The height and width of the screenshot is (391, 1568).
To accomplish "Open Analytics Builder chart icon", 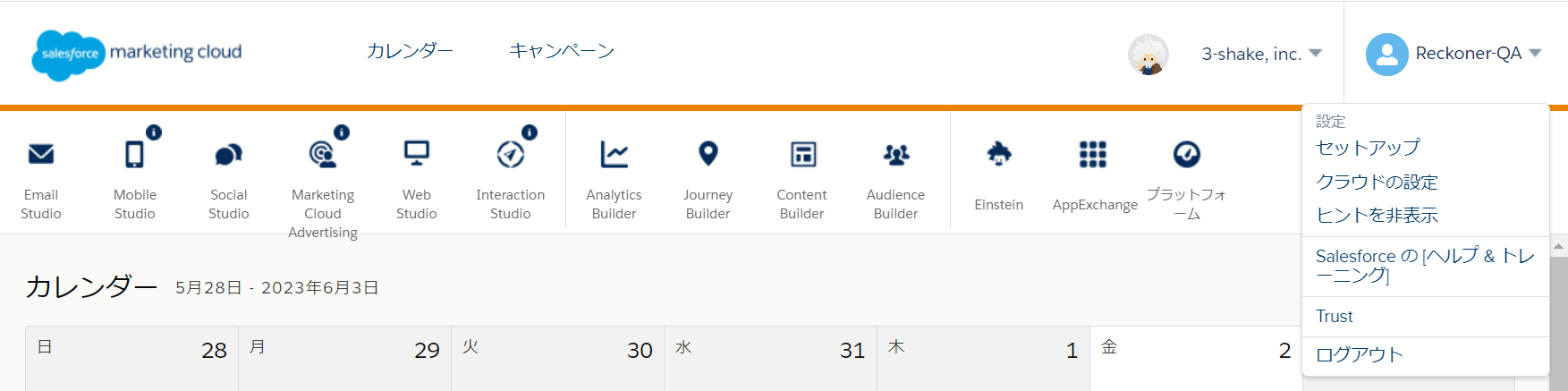I will [x=614, y=155].
